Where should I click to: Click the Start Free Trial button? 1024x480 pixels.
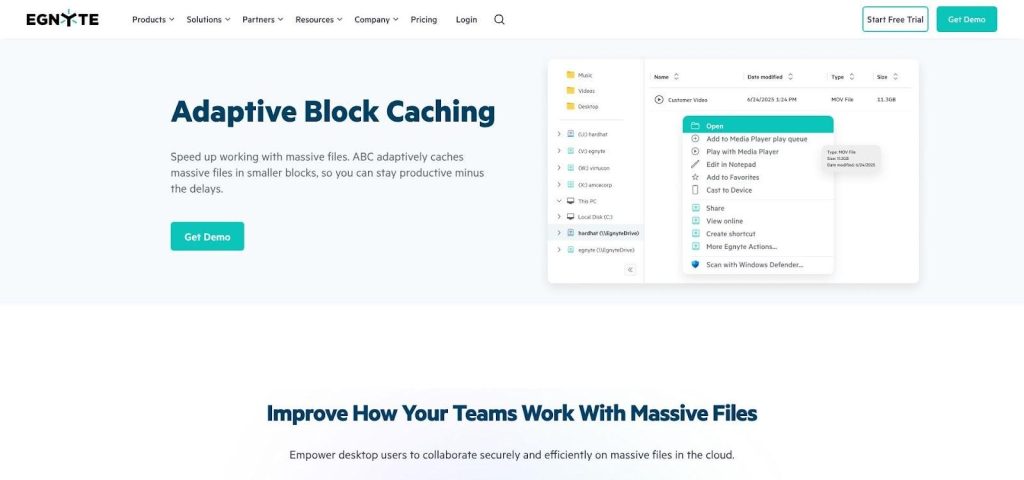tap(895, 19)
